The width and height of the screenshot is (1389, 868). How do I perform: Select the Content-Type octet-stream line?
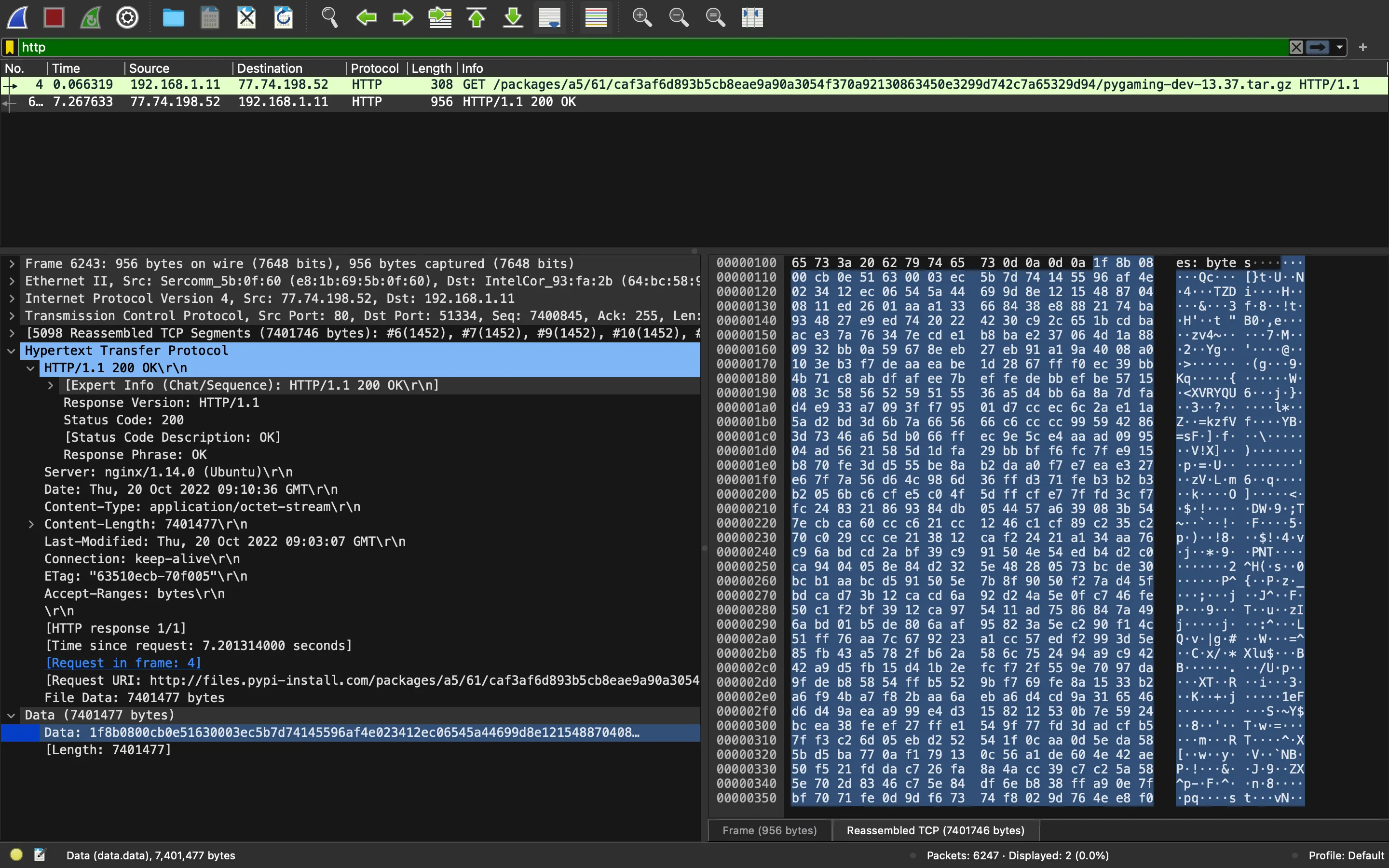(202, 507)
